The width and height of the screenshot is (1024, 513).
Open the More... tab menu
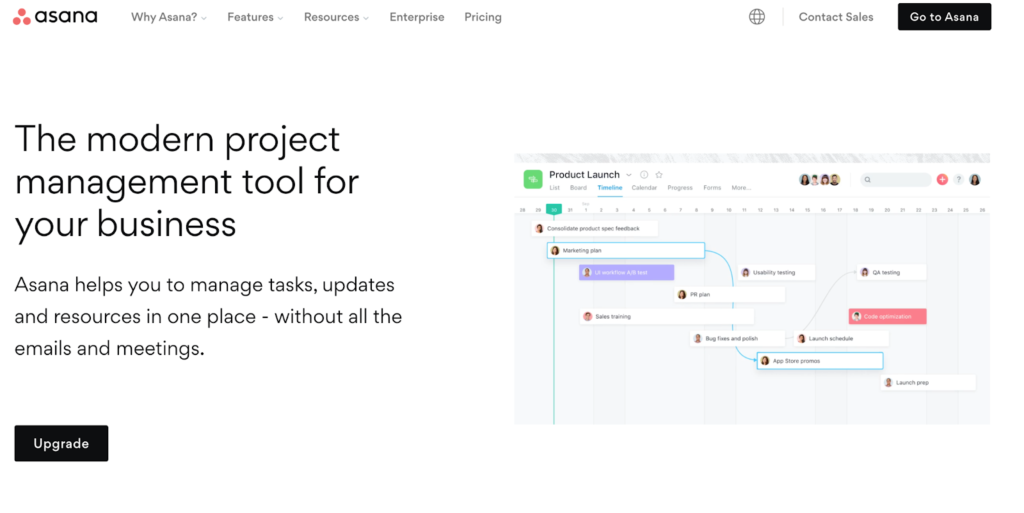coord(741,187)
